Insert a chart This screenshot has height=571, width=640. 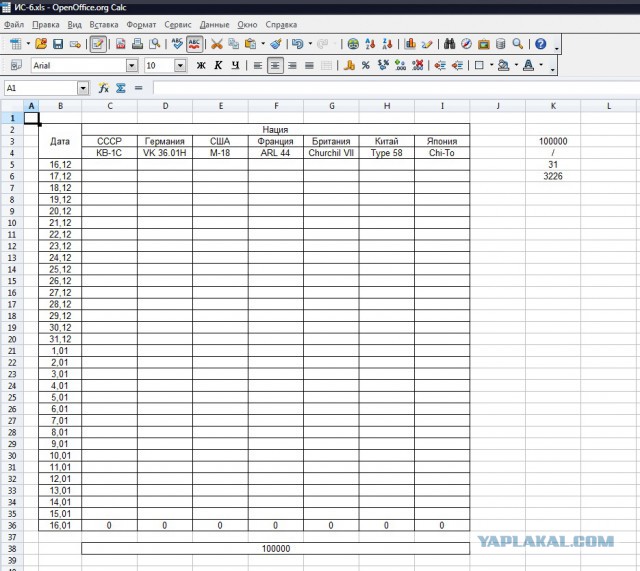(410, 44)
